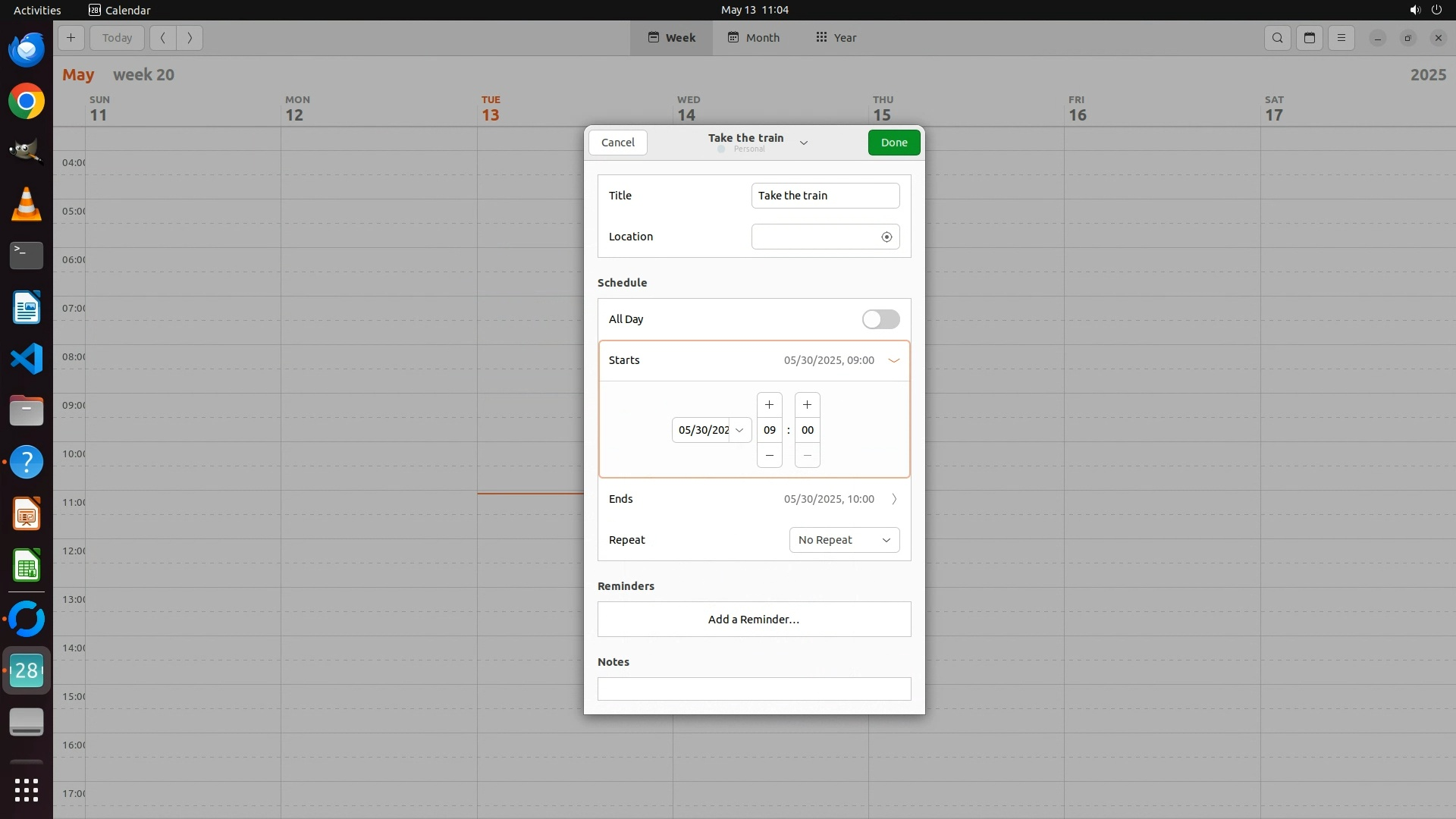The image size is (1456, 819).
Task: Click the location target icon in the field
Action: [886, 237]
